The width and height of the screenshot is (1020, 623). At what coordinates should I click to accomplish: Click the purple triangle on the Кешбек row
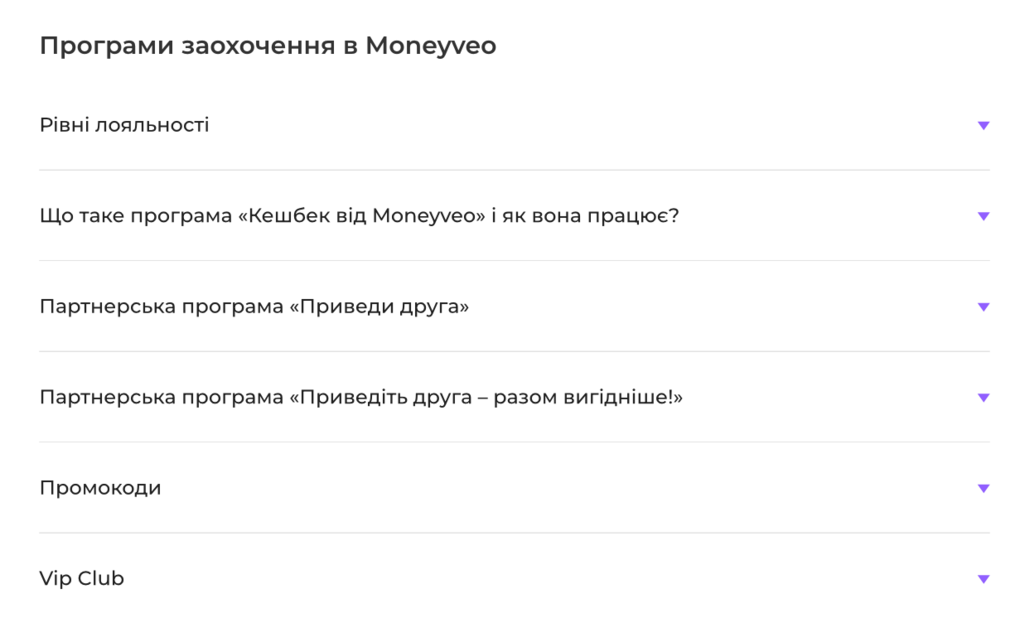coord(983,216)
